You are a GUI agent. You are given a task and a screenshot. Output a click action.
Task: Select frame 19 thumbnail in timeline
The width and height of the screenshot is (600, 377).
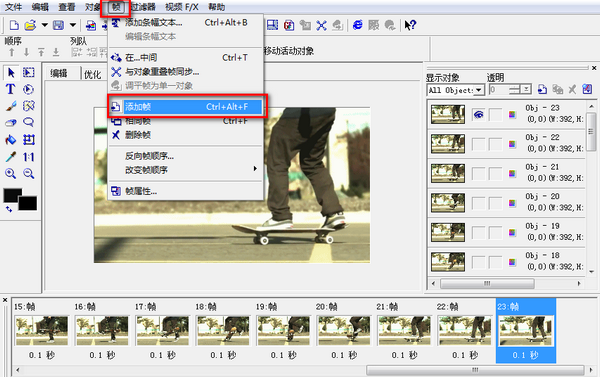tap(283, 331)
